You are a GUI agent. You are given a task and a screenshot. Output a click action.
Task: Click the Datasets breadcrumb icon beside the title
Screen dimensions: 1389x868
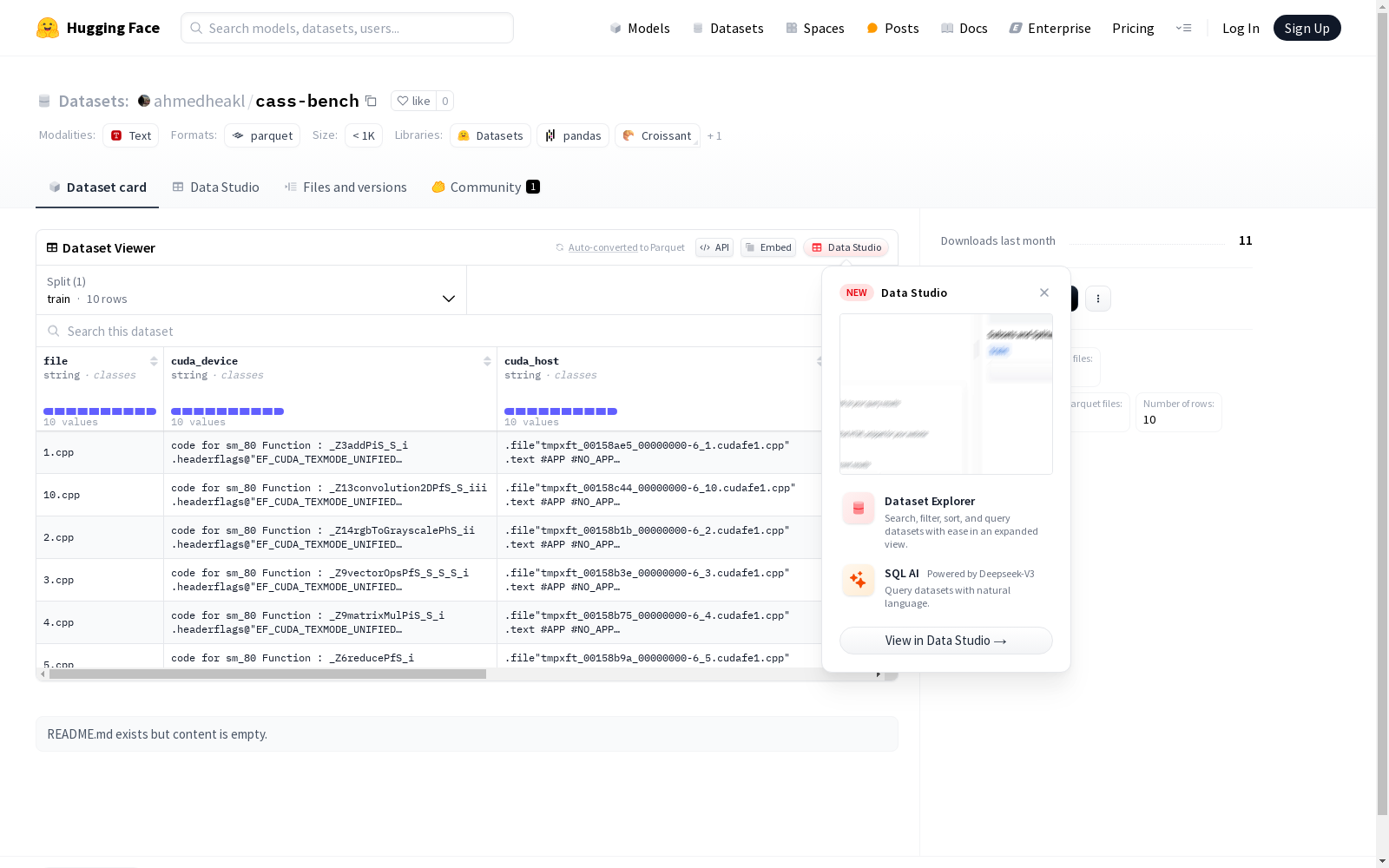[x=44, y=101]
